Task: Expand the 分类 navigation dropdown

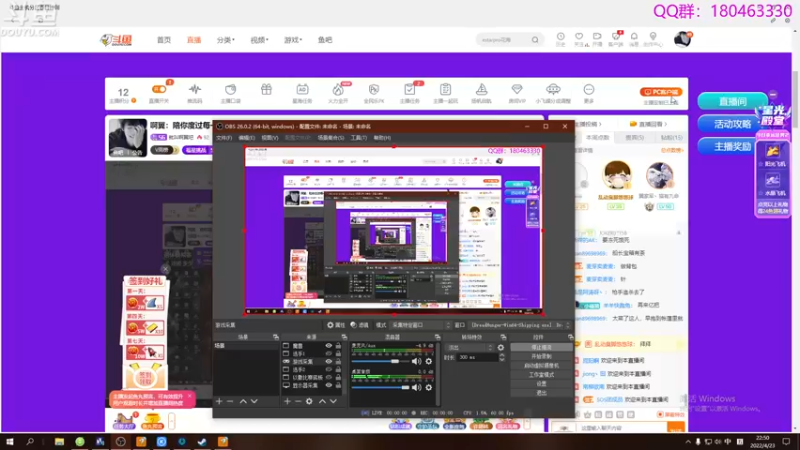Action: (x=226, y=40)
